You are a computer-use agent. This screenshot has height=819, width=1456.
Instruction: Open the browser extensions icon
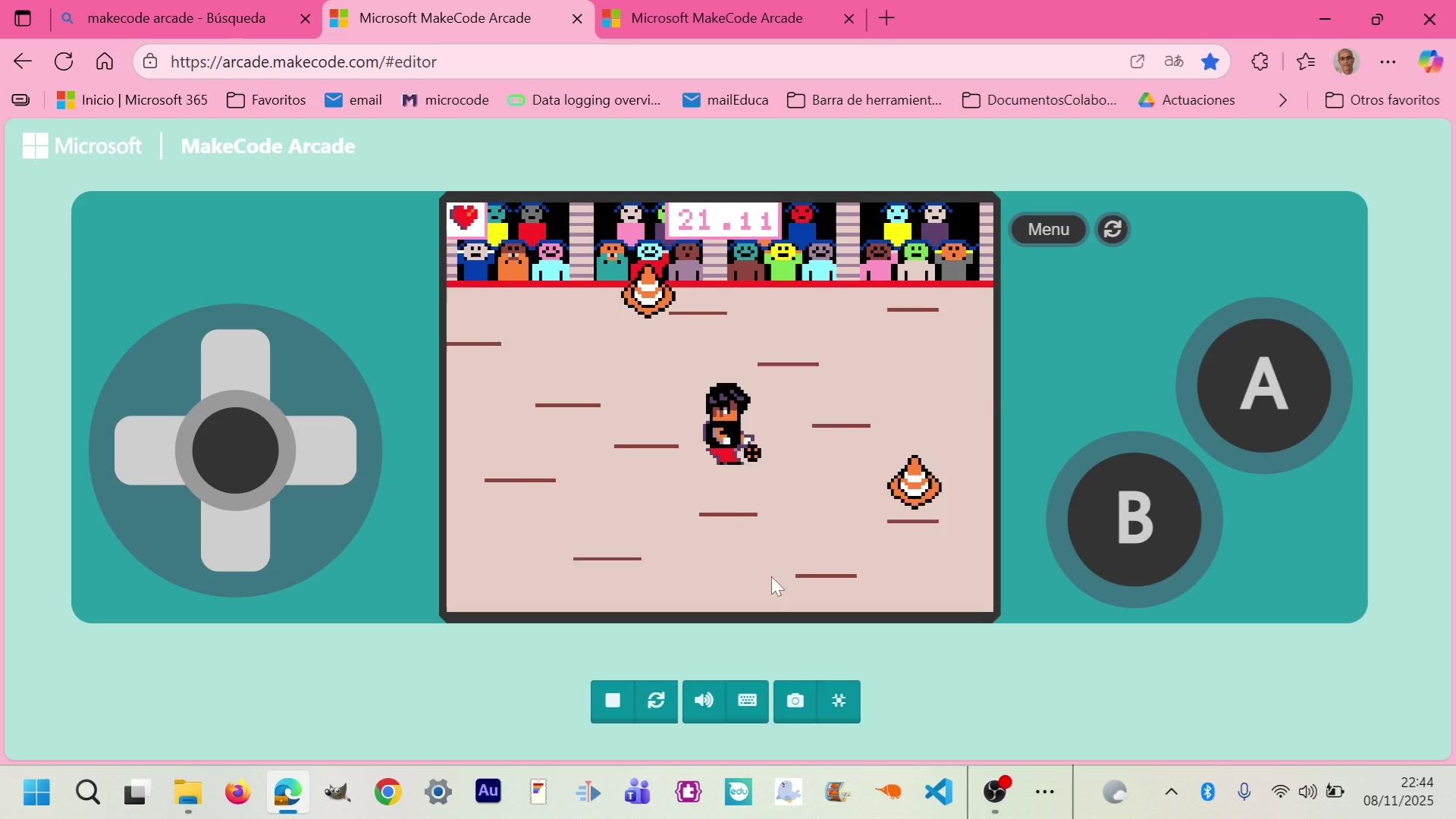pyautogui.click(x=1260, y=62)
